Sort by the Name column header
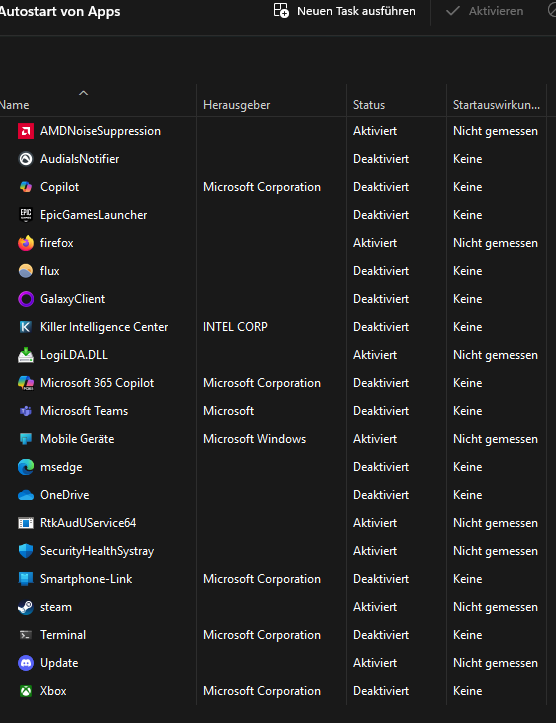Viewport: 556px width, 723px height. (14, 105)
